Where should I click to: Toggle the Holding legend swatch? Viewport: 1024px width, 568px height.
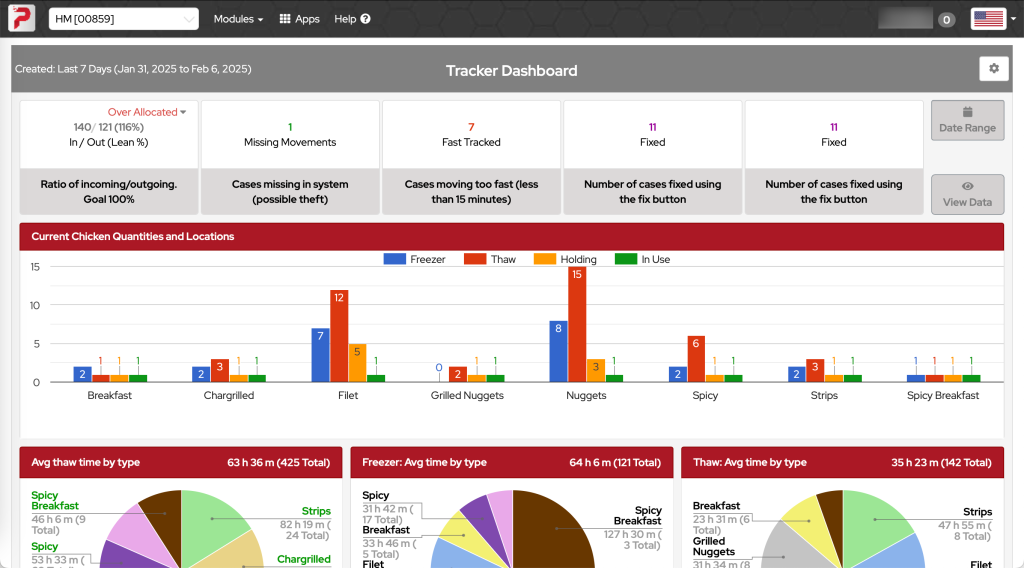point(545,259)
